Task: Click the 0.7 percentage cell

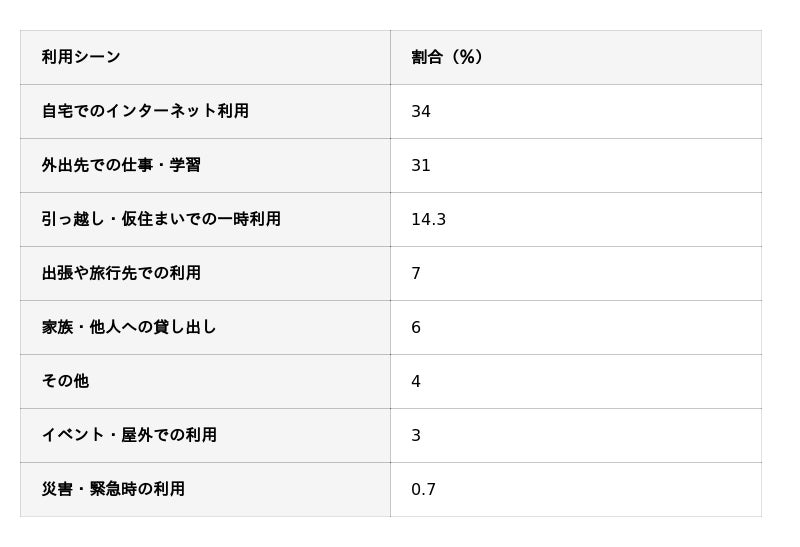Action: 423,490
